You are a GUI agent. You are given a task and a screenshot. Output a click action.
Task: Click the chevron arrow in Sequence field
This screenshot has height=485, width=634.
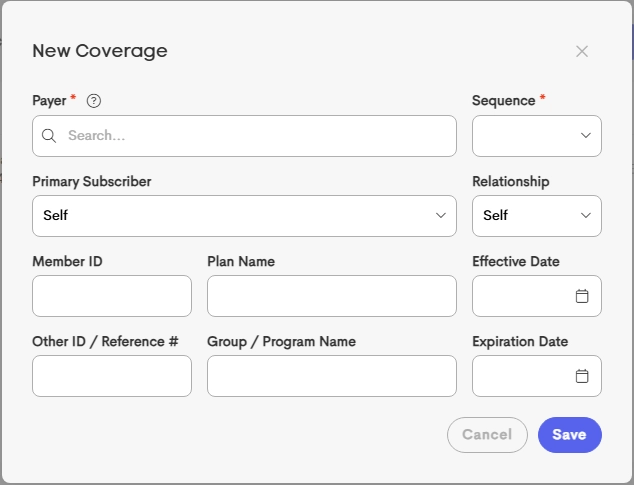(586, 136)
